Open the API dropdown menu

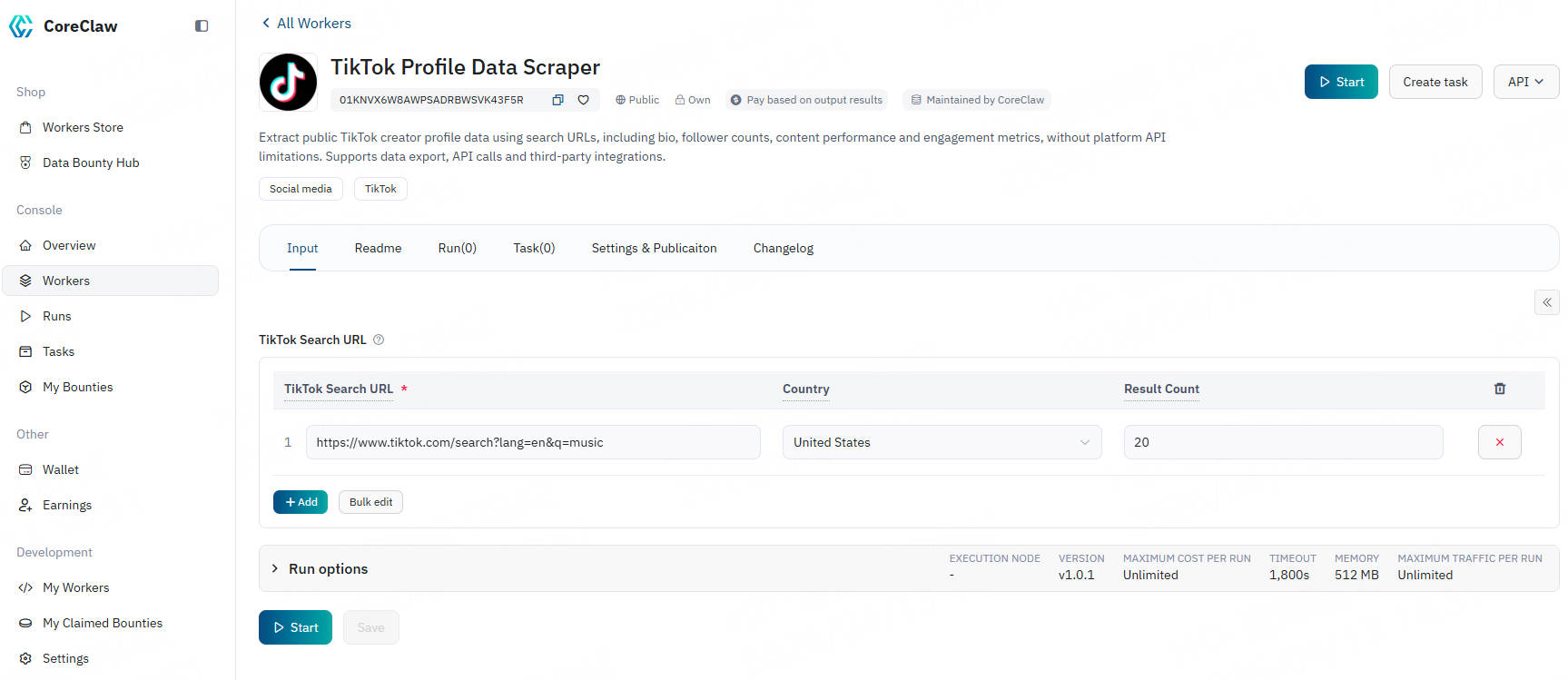click(x=1525, y=82)
